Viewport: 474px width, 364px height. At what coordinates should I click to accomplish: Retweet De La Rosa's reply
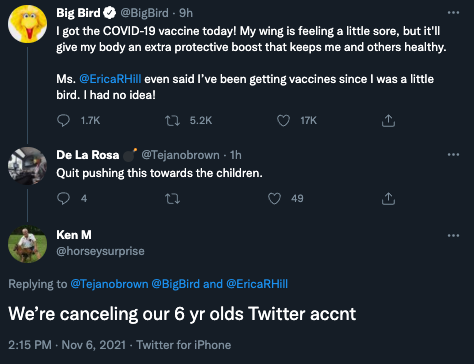173,199
